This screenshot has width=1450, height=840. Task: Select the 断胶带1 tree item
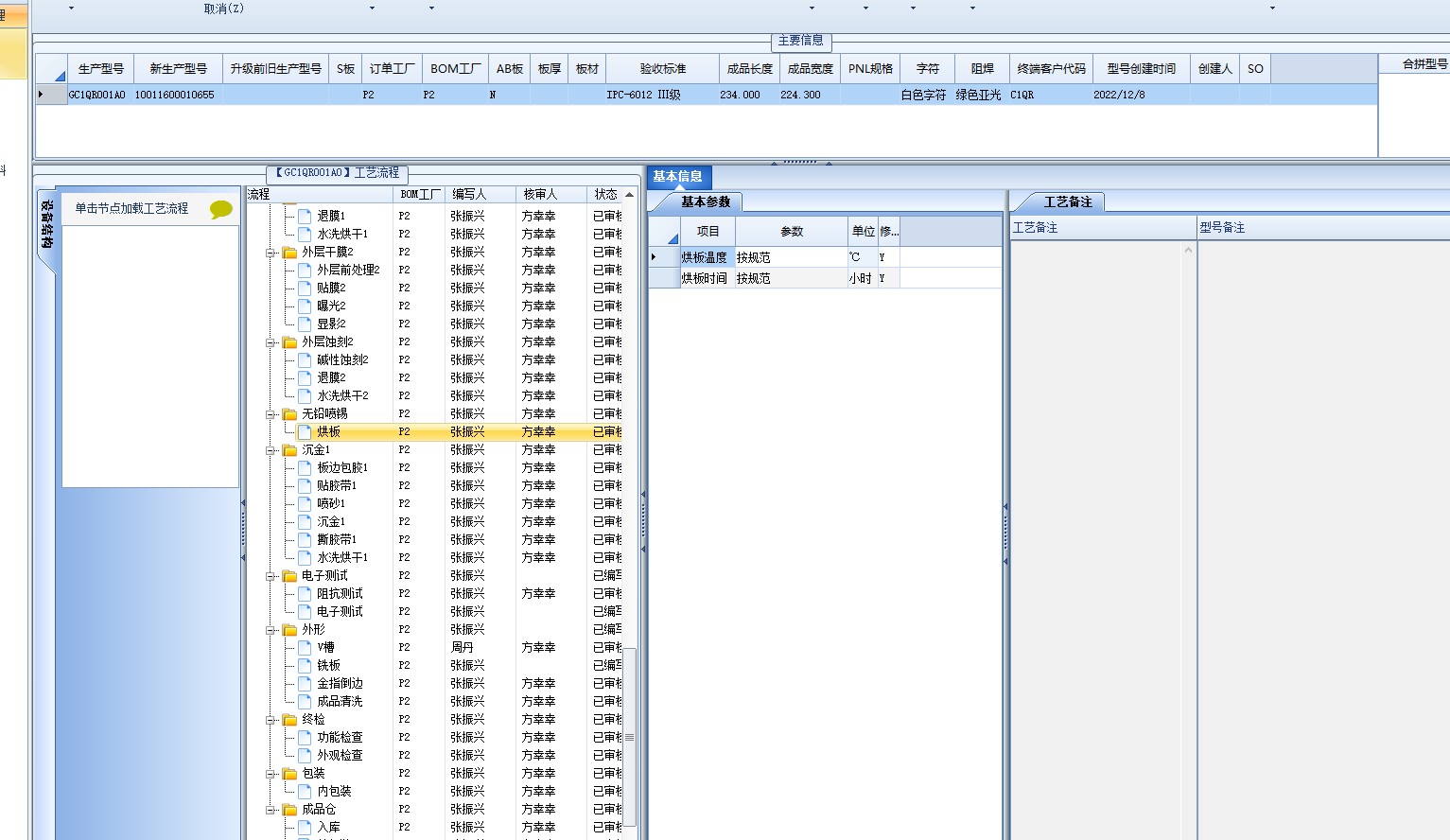point(337,540)
